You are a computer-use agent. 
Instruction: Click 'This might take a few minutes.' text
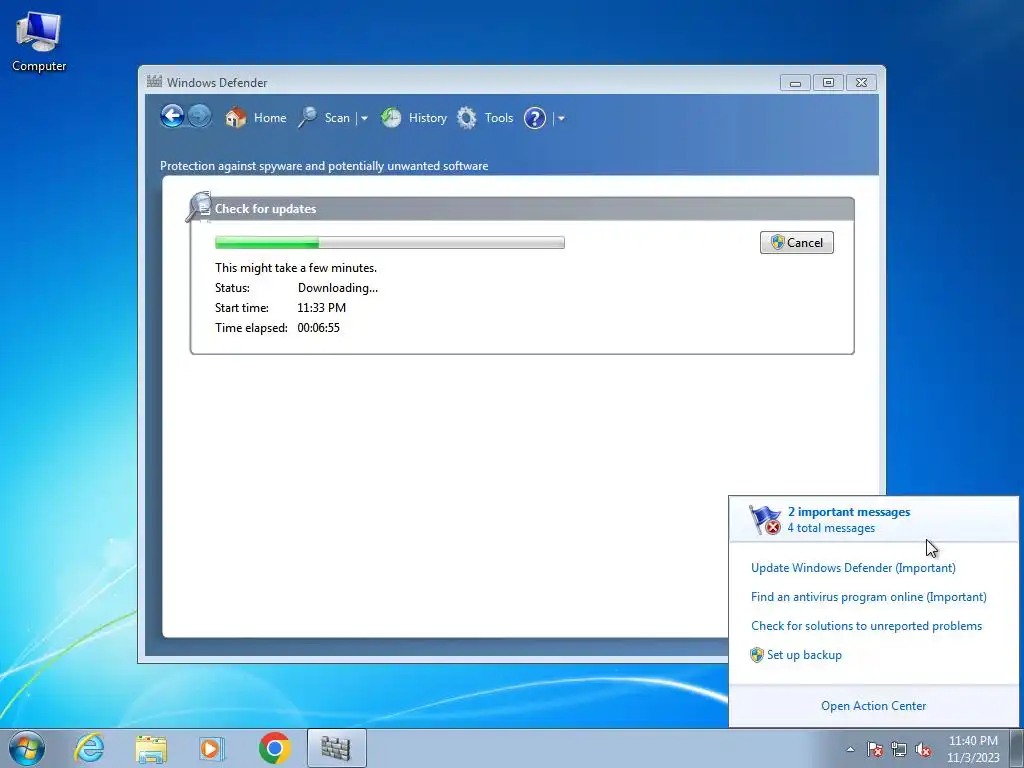[296, 268]
